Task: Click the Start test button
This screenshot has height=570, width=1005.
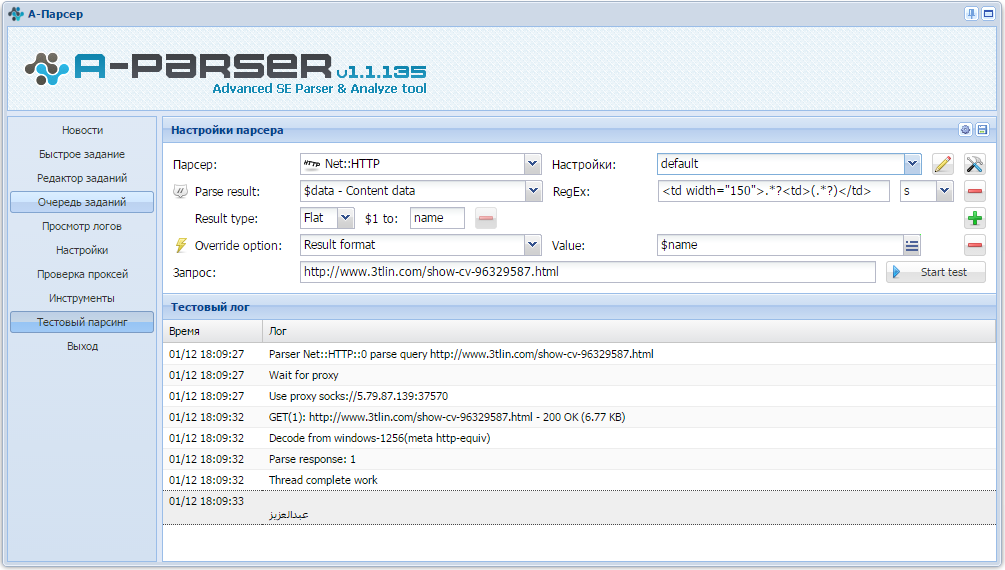Action: tap(936, 272)
